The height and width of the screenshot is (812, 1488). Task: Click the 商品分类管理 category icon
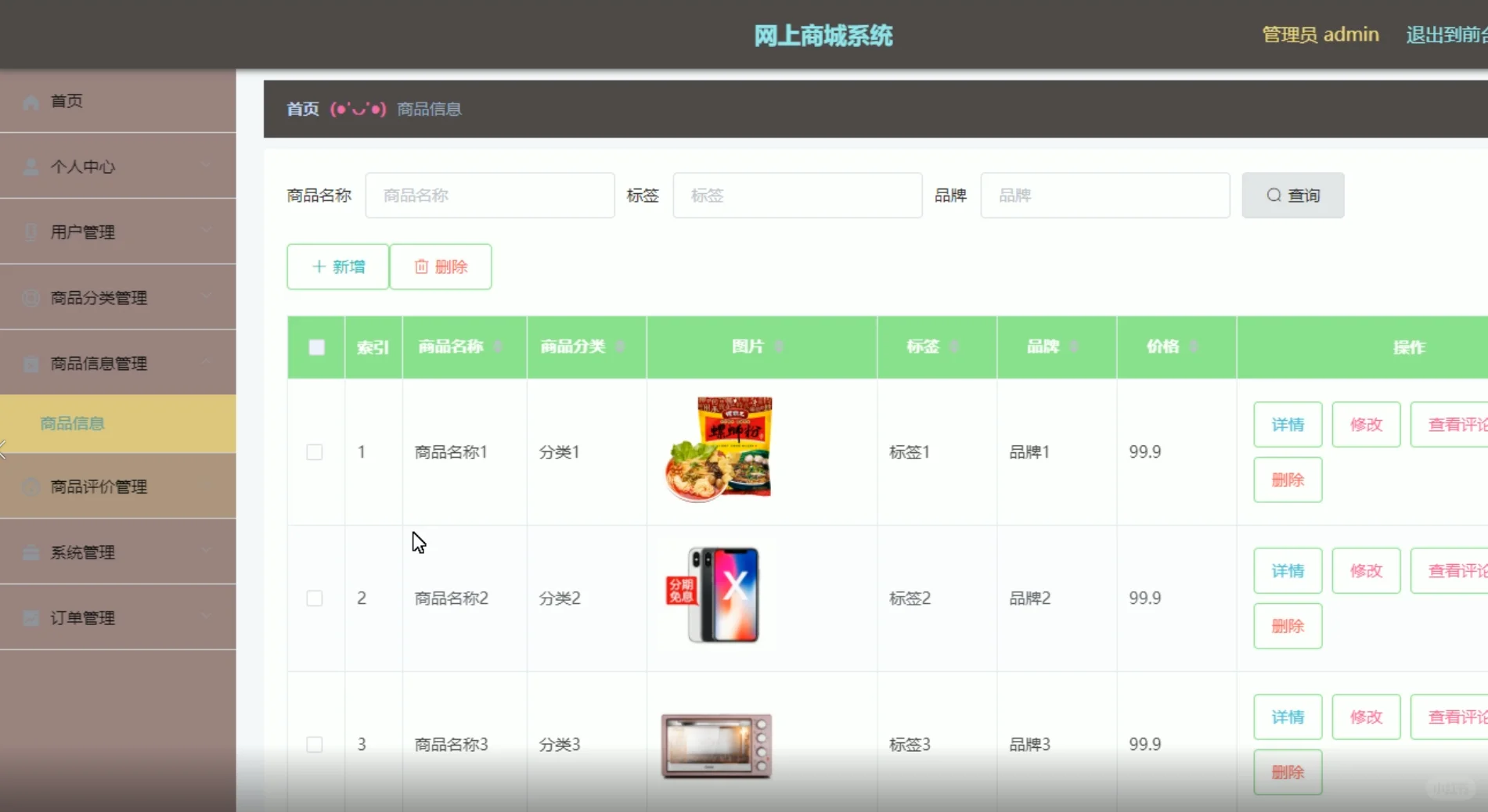[x=31, y=297]
